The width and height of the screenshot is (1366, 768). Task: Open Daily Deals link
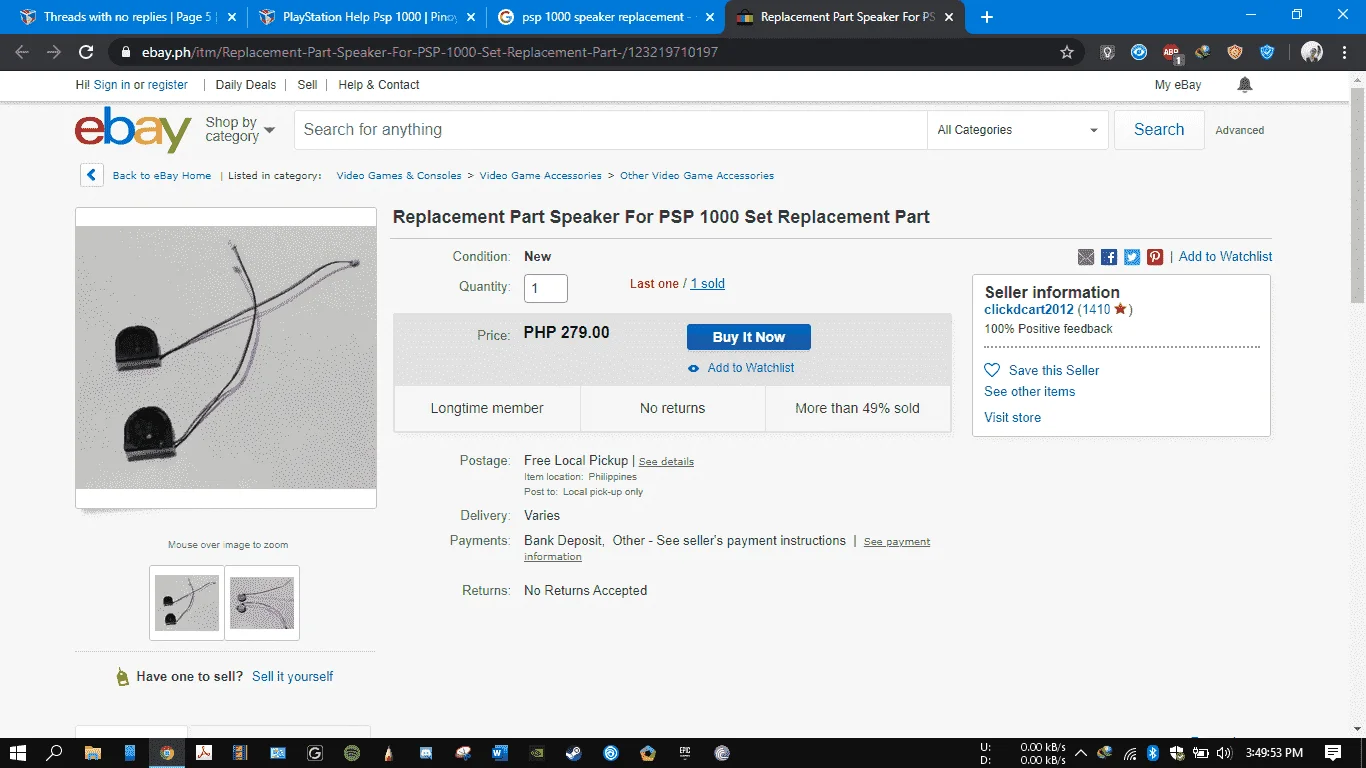coord(246,85)
